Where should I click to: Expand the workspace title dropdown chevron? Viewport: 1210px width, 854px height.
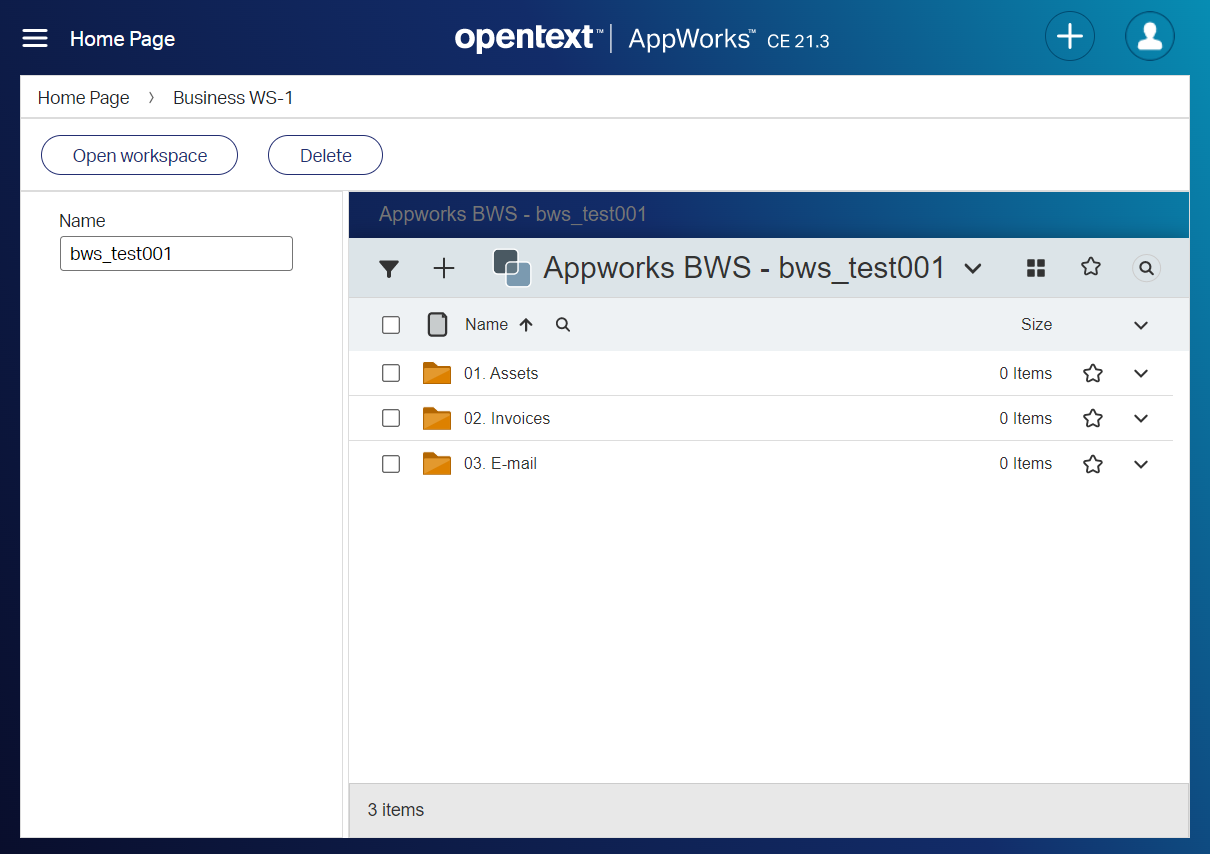[972, 269]
